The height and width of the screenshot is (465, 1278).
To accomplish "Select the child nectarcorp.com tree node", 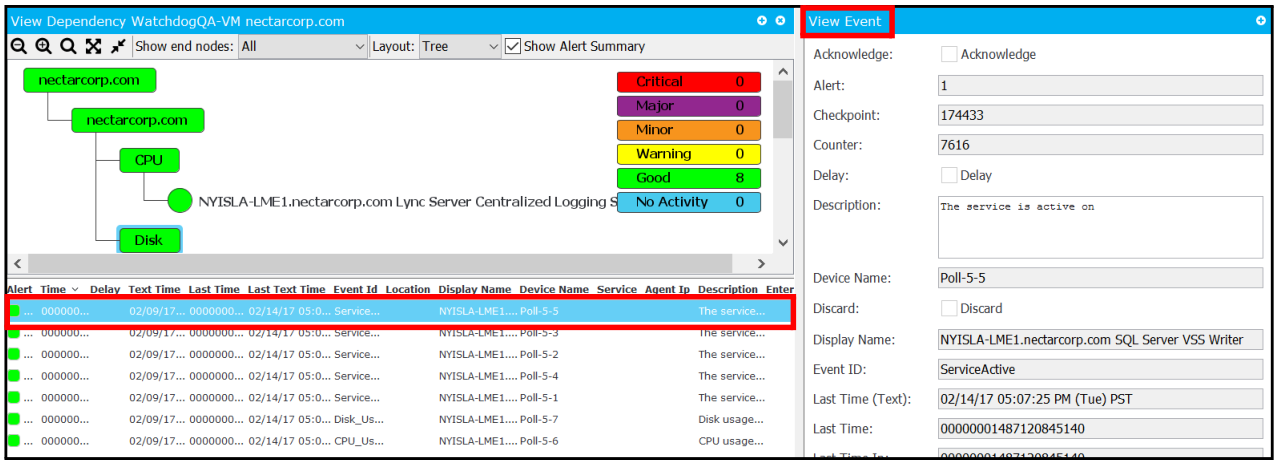I will tap(137, 120).
